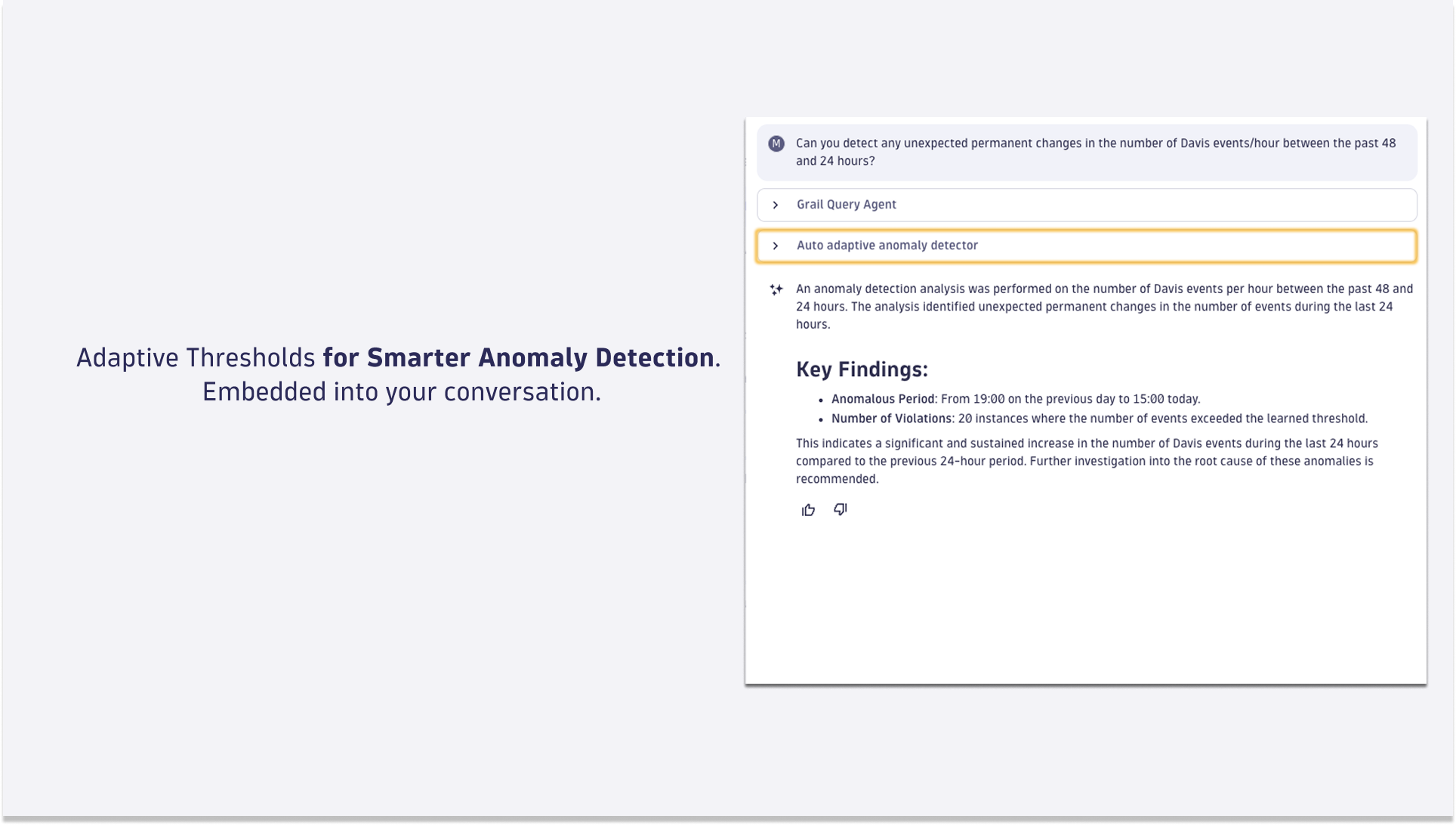Click the empty chat area below feedback icons

click(1086, 604)
